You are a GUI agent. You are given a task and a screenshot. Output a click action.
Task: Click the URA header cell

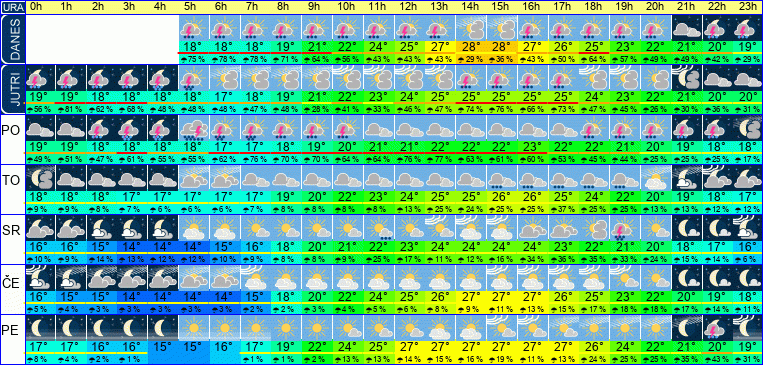click(12, 7)
